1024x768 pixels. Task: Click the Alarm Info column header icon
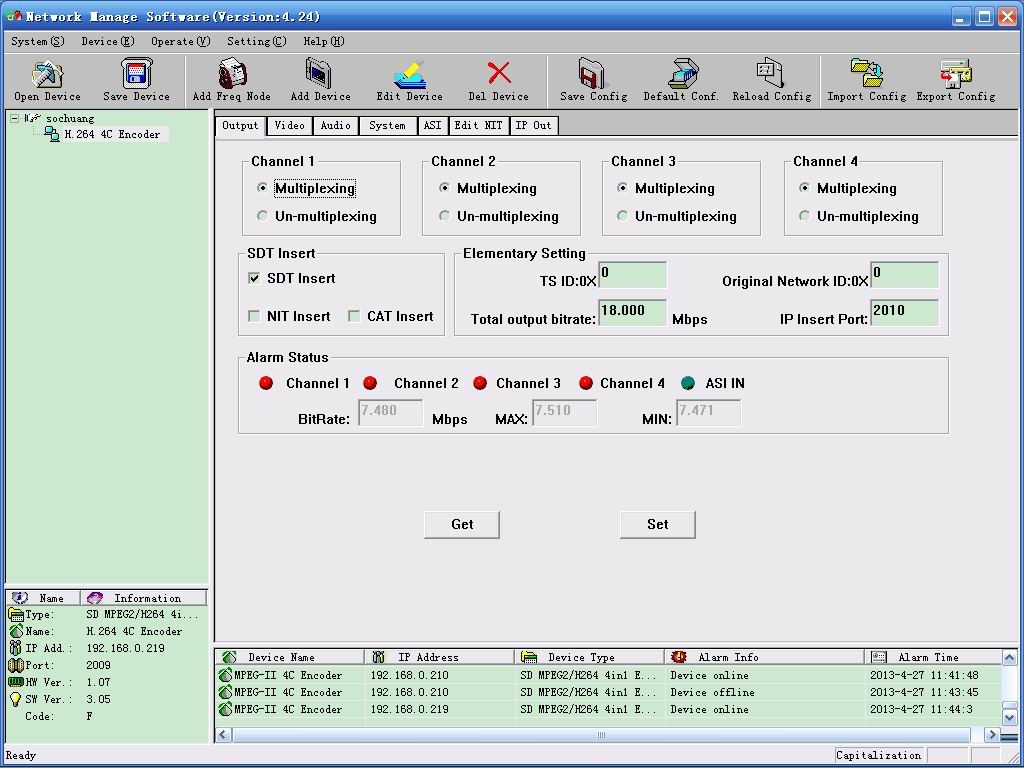679,657
